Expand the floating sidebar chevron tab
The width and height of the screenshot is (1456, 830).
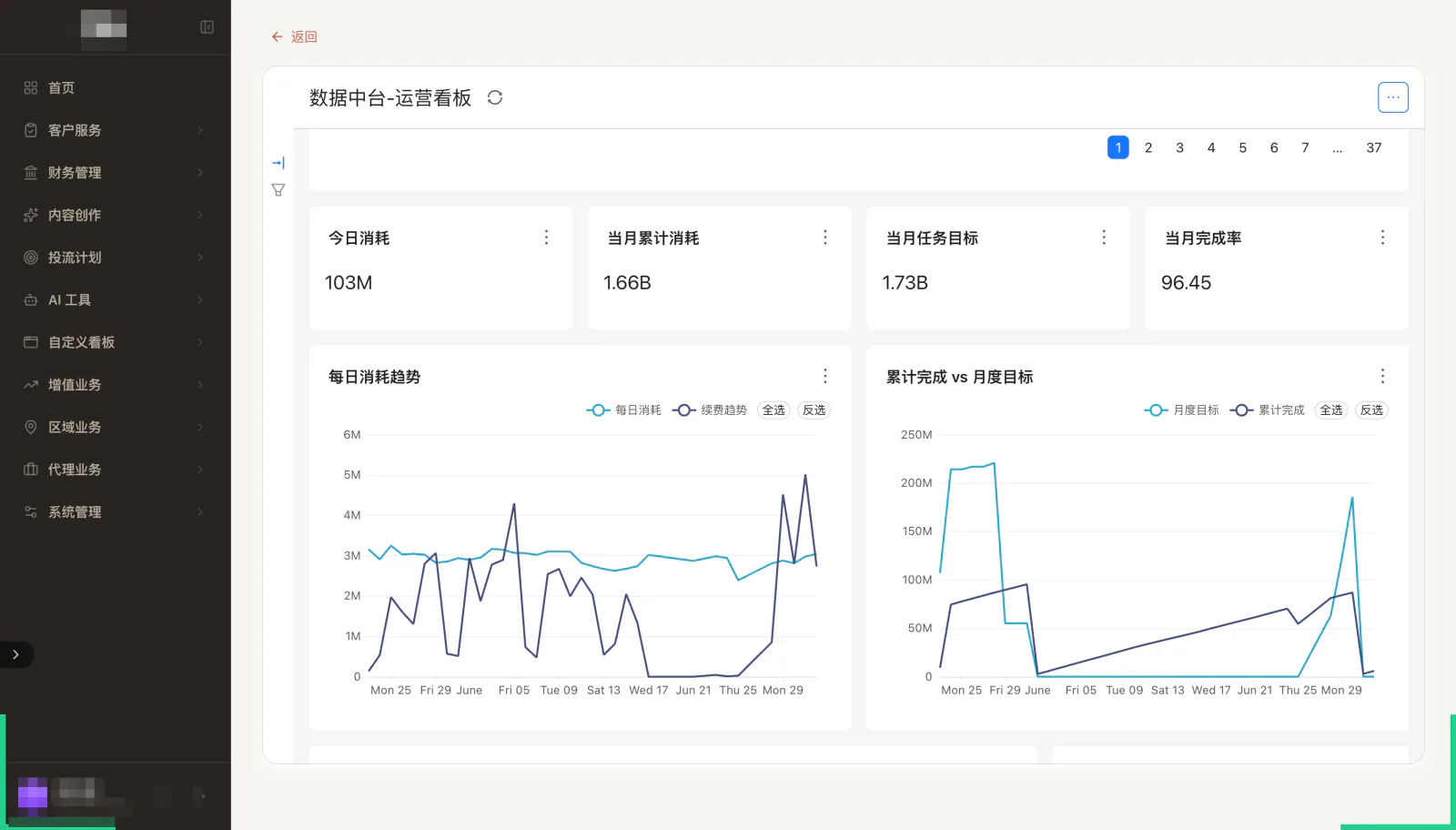point(15,654)
